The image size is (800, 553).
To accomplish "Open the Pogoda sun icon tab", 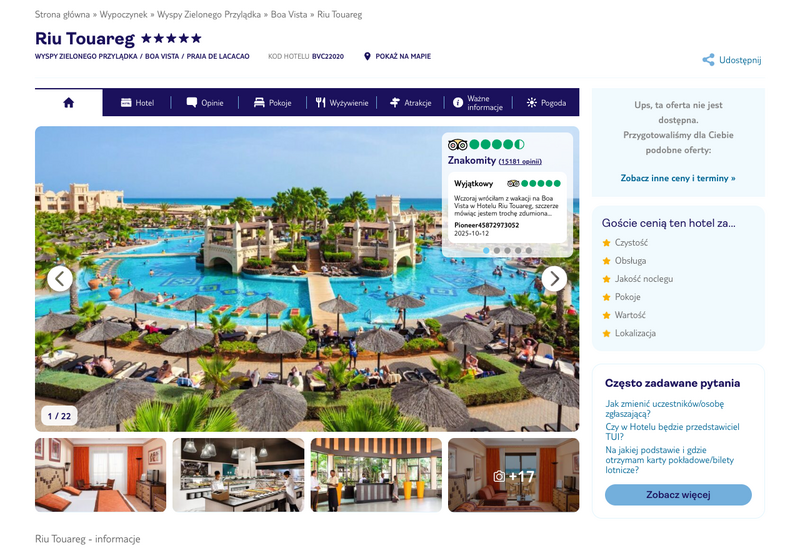I will [546, 103].
